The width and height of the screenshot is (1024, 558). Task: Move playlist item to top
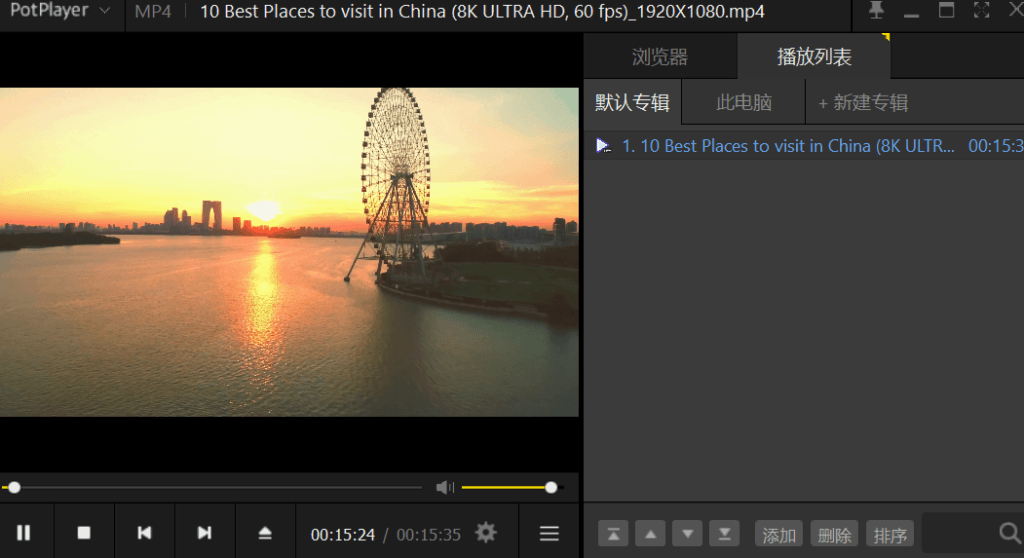pos(613,534)
